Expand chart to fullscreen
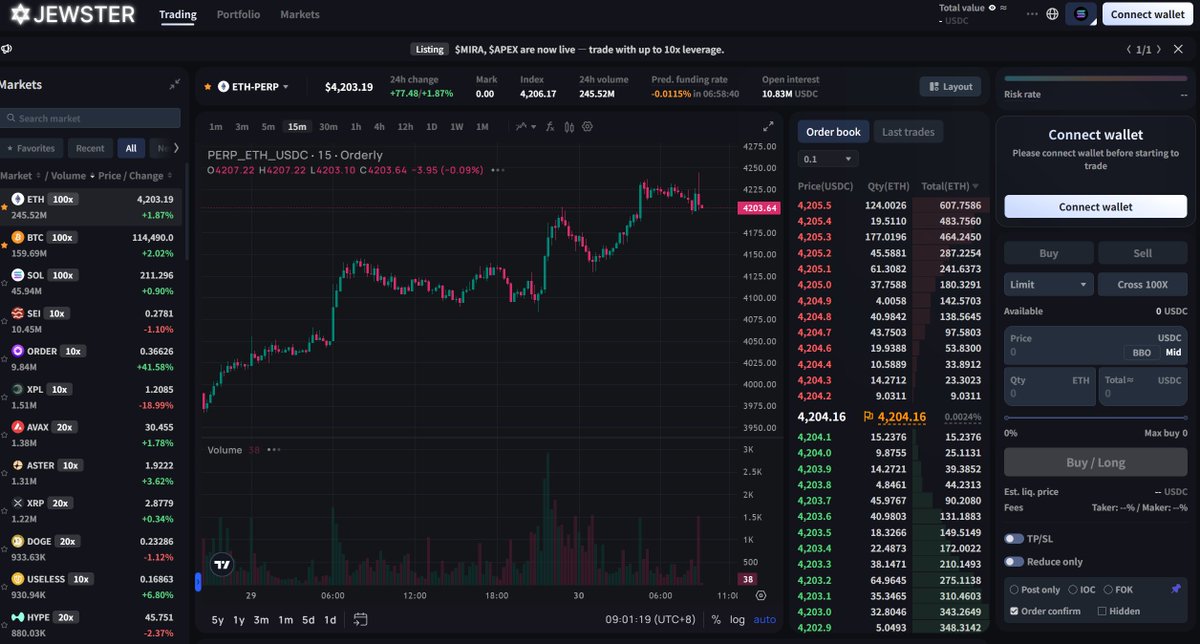Image resolution: width=1200 pixels, height=644 pixels. click(x=768, y=127)
